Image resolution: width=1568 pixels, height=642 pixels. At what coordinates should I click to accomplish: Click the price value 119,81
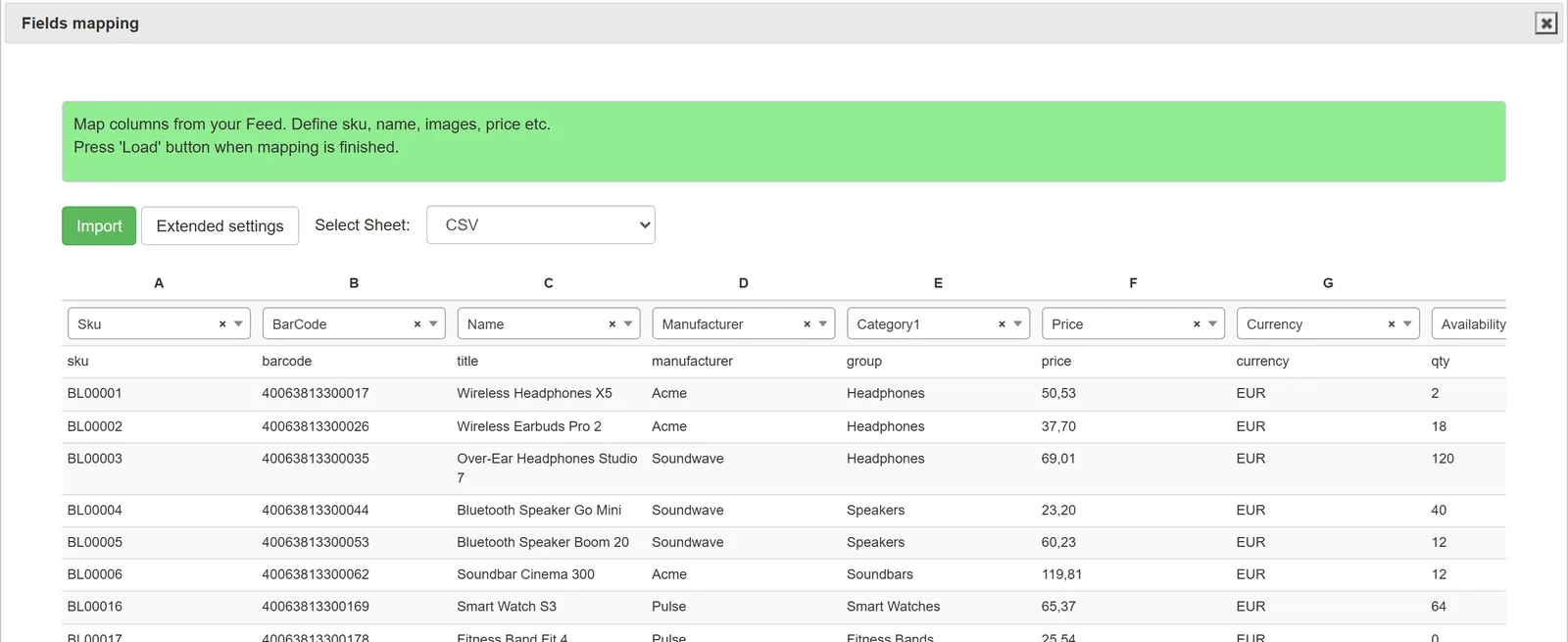[x=1061, y=574]
